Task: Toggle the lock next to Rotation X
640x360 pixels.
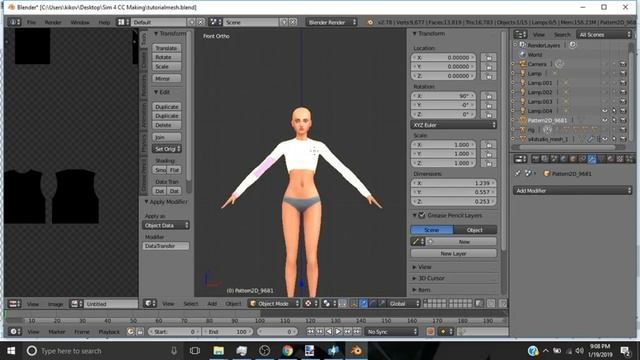Action: 489,96
